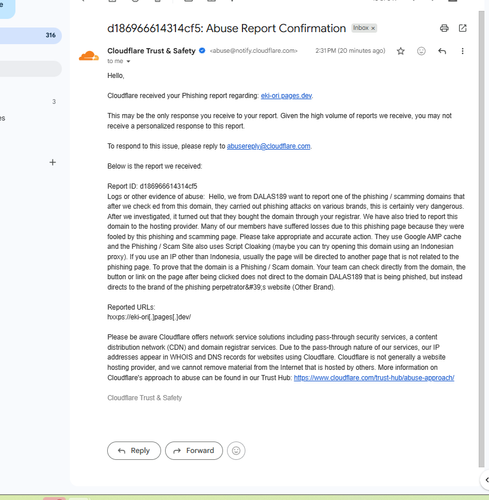Viewport: 489px width, 500px height.
Task: Click the reply arrow icon in header
Action: click(442, 51)
